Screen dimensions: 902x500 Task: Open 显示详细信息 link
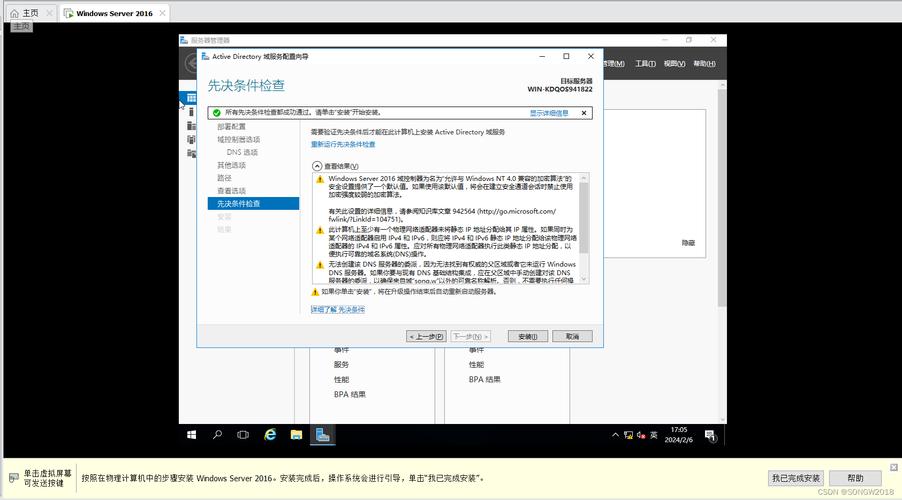(549, 113)
